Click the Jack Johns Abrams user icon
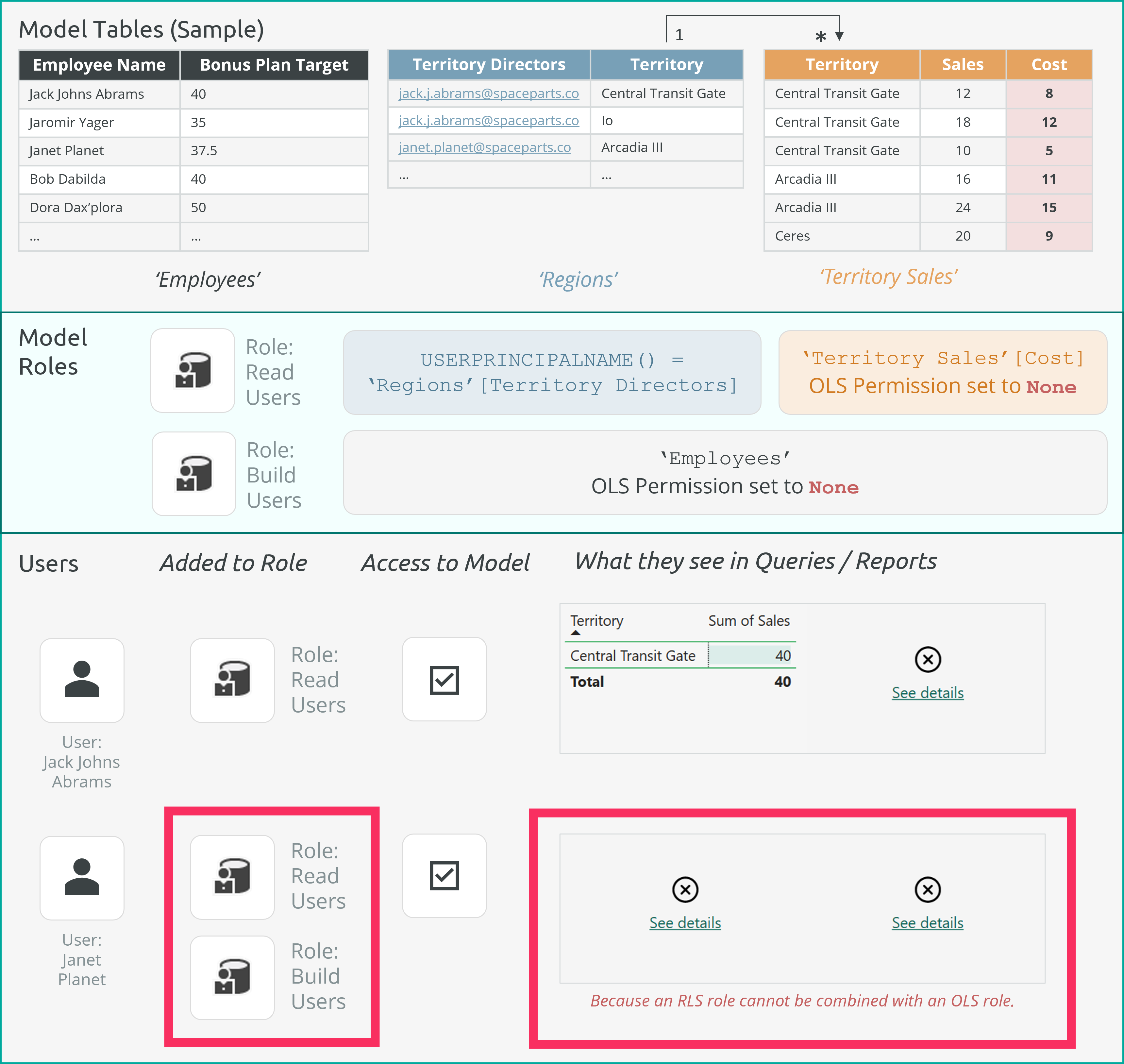 coord(82,680)
